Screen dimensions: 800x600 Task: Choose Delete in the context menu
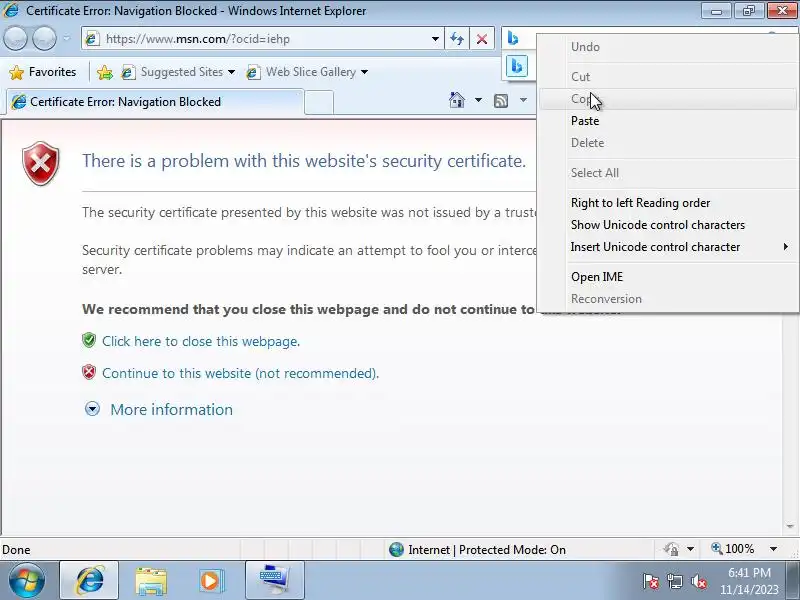(668, 143)
